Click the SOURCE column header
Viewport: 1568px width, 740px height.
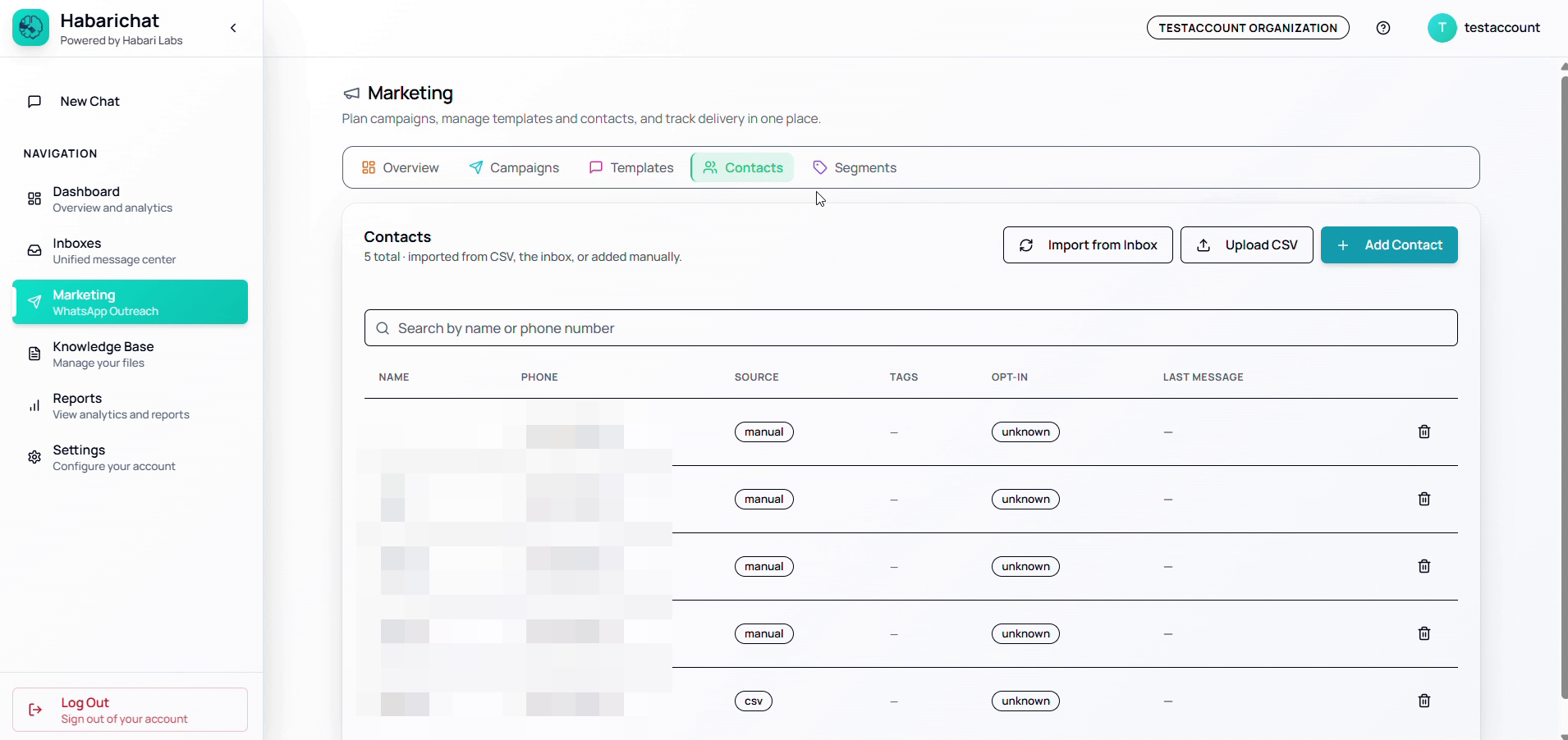(757, 377)
